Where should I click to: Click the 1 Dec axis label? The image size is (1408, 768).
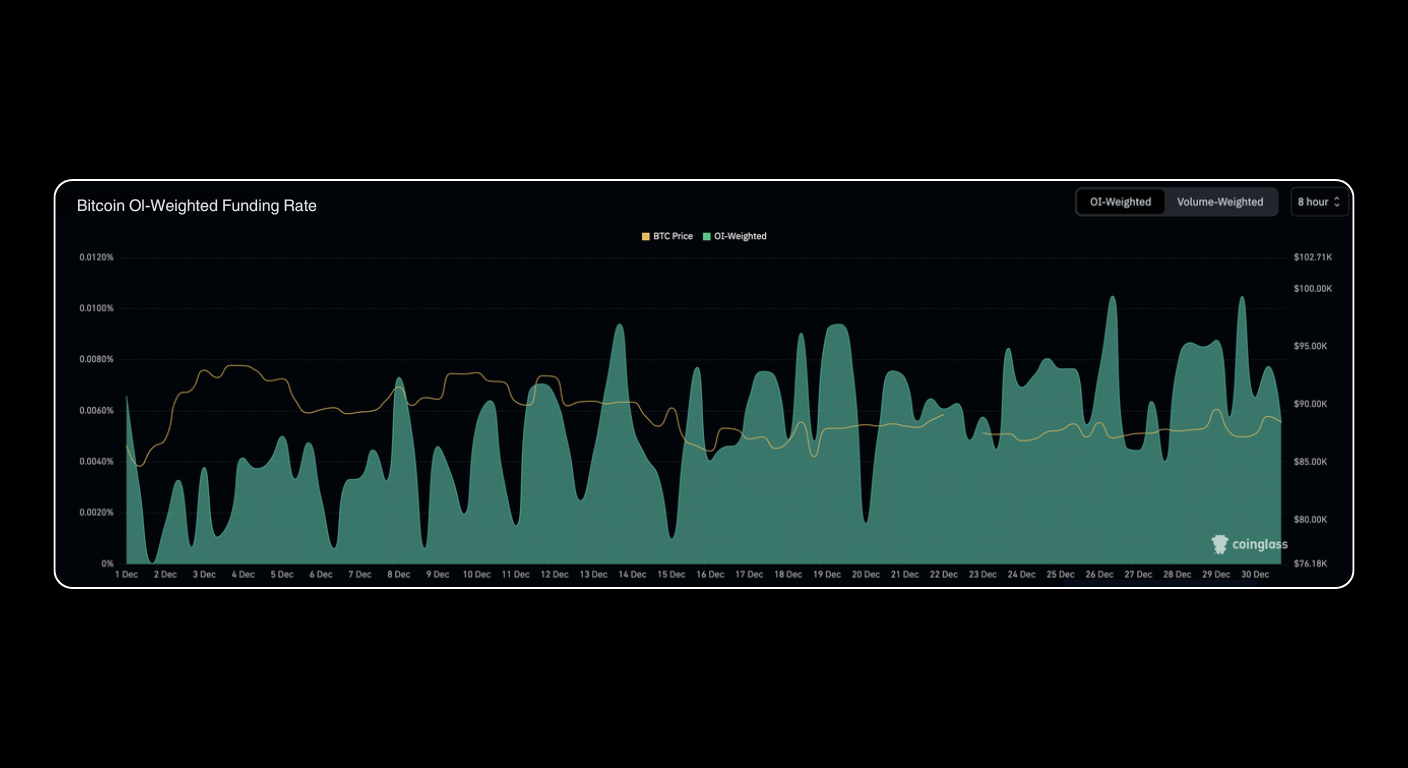pyautogui.click(x=125, y=574)
